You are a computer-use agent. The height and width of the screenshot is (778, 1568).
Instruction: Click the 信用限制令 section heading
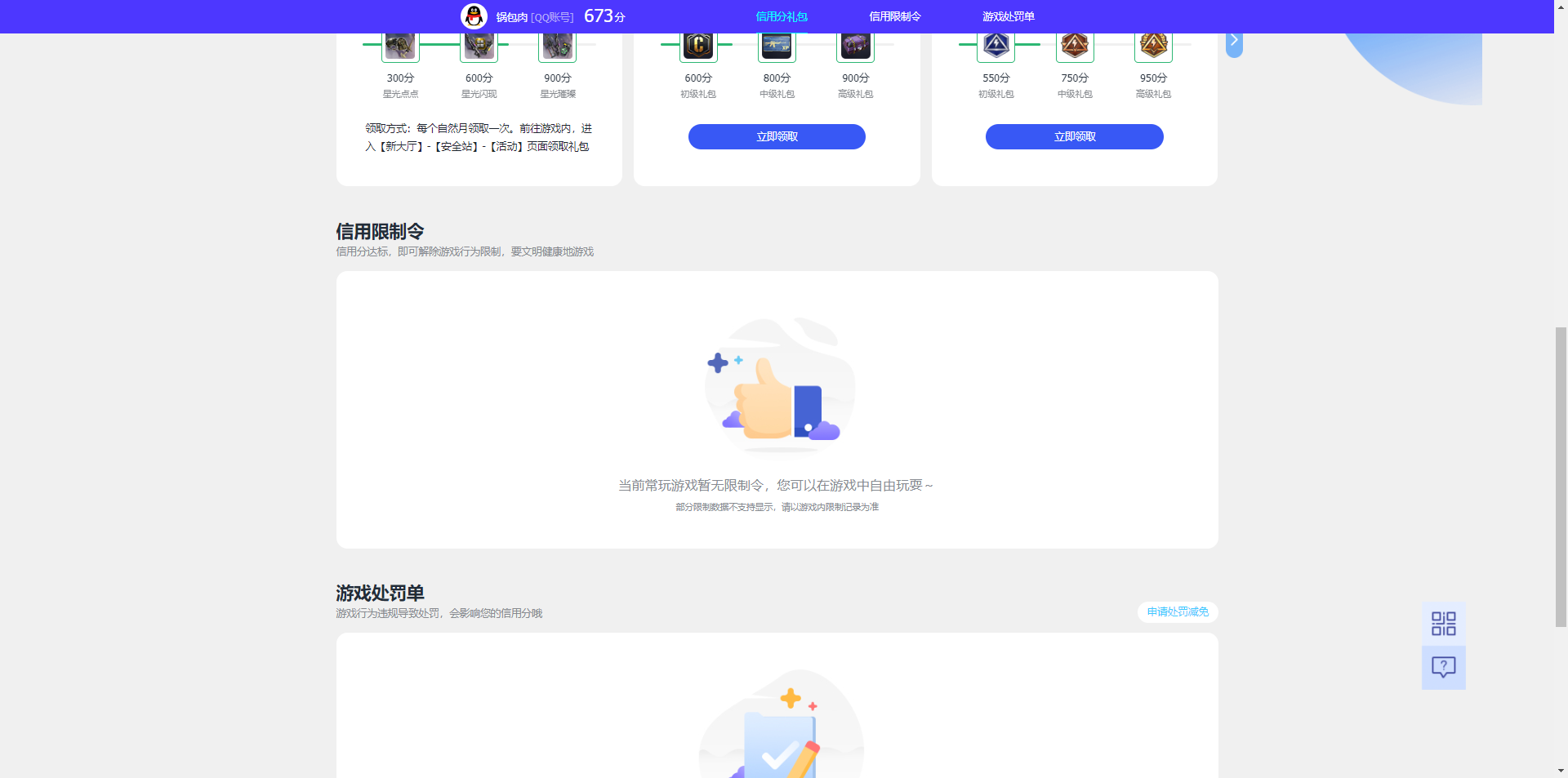(380, 231)
